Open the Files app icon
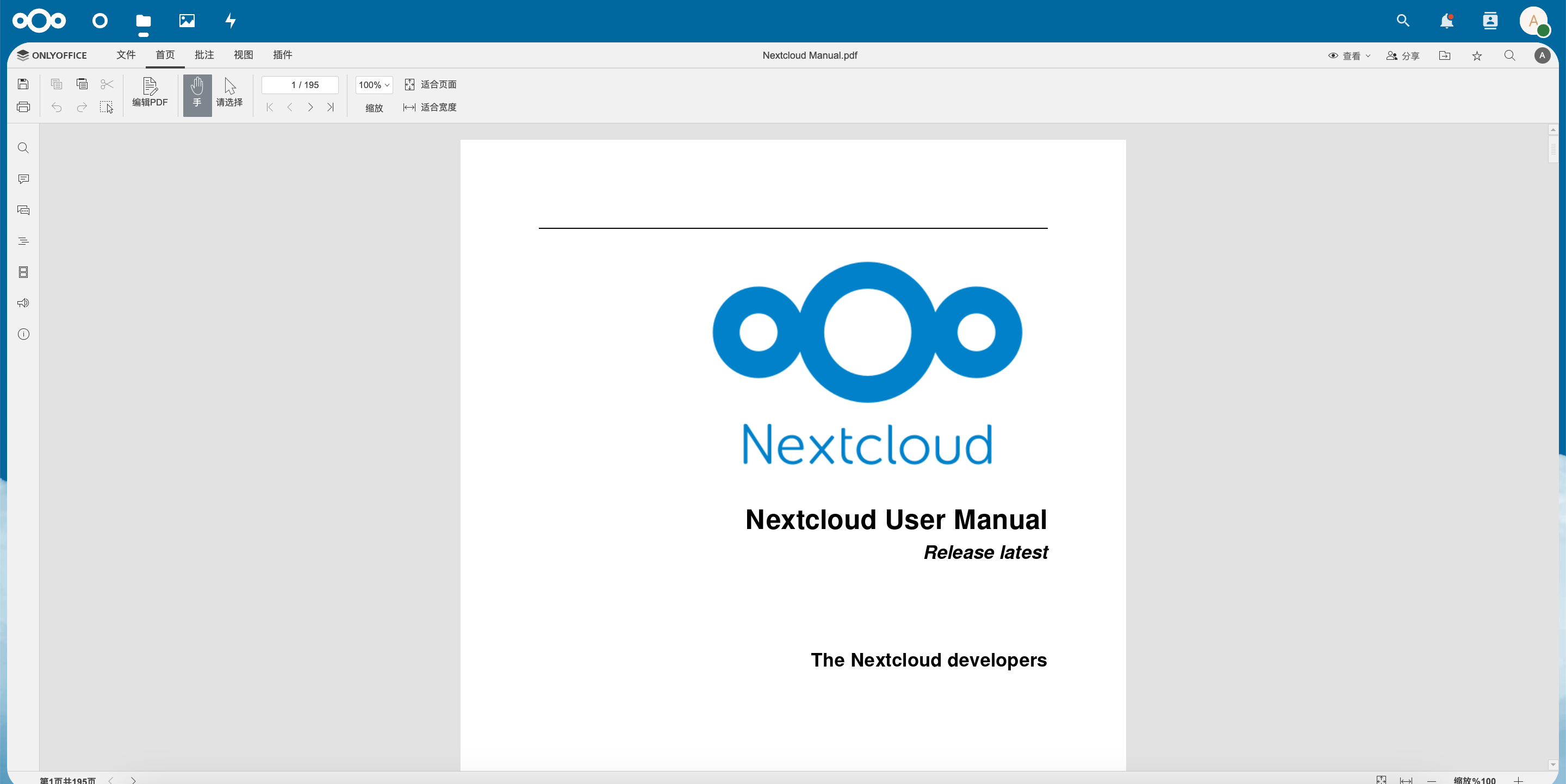The width and height of the screenshot is (1566, 784). 144,21
